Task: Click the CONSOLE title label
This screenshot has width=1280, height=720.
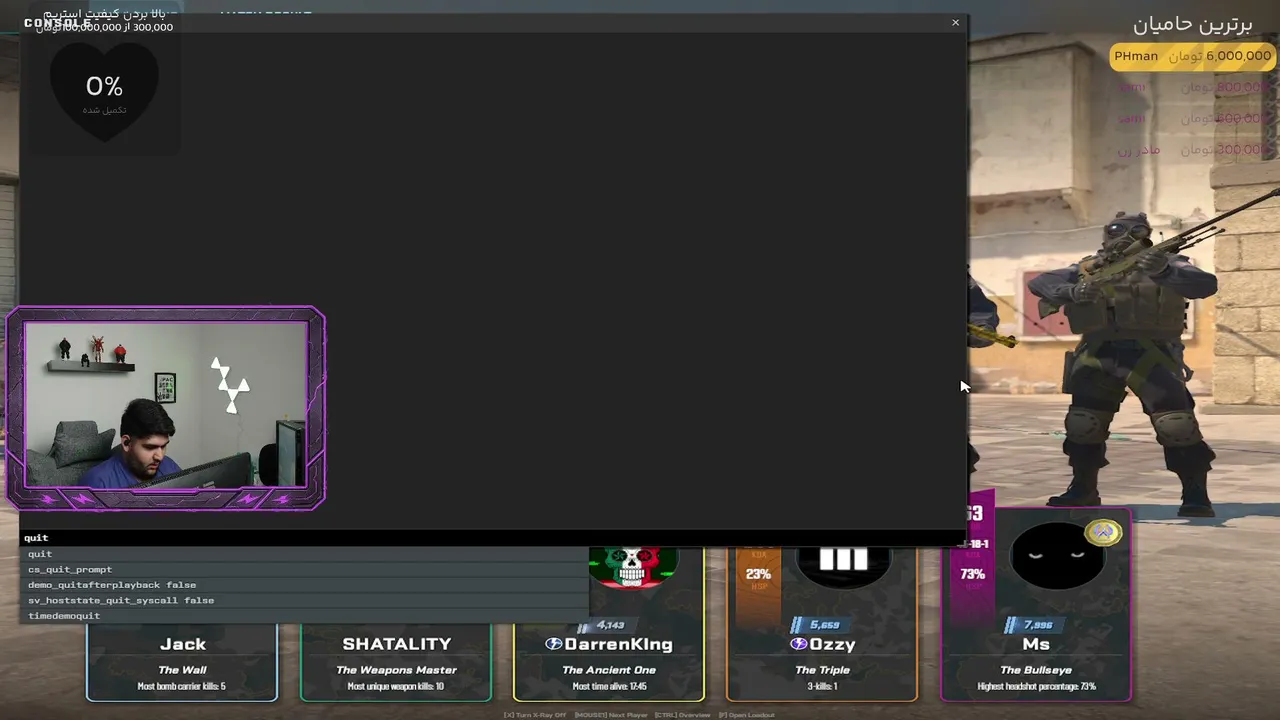Action: click(57, 23)
